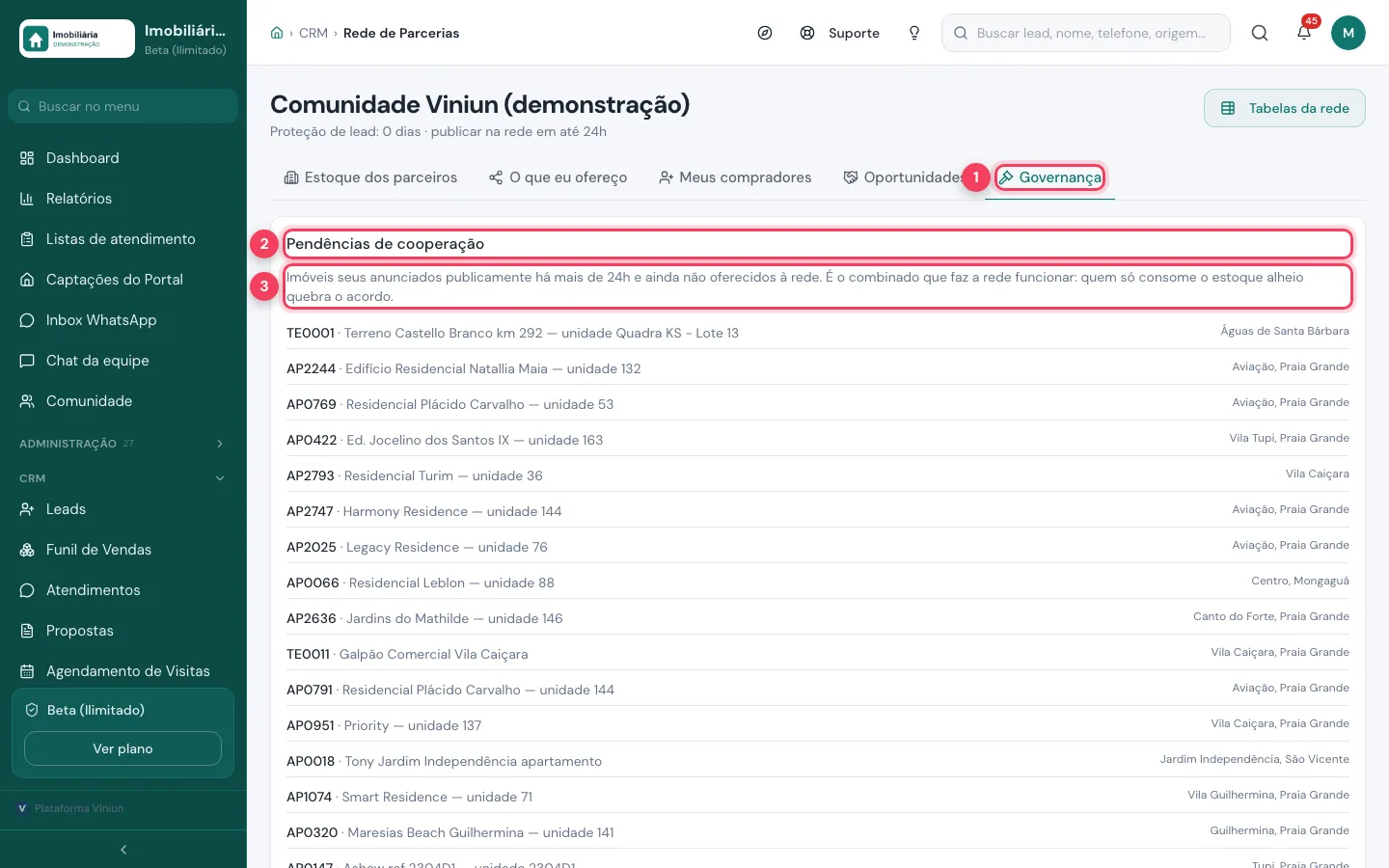Open Atendimentos in the sidebar
1389x868 pixels.
coord(123,590)
